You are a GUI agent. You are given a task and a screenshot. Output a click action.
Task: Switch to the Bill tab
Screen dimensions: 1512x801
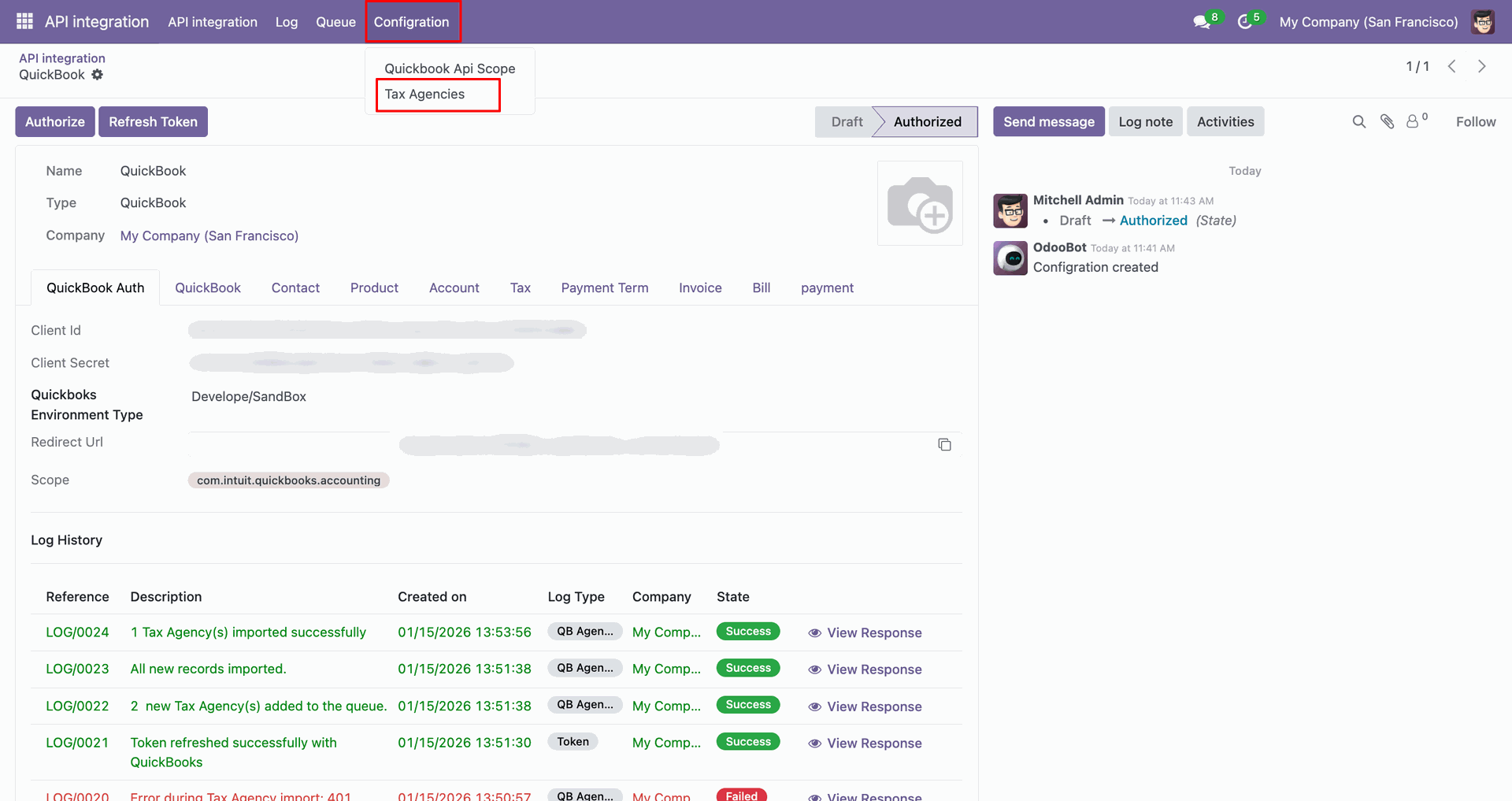[x=762, y=288]
